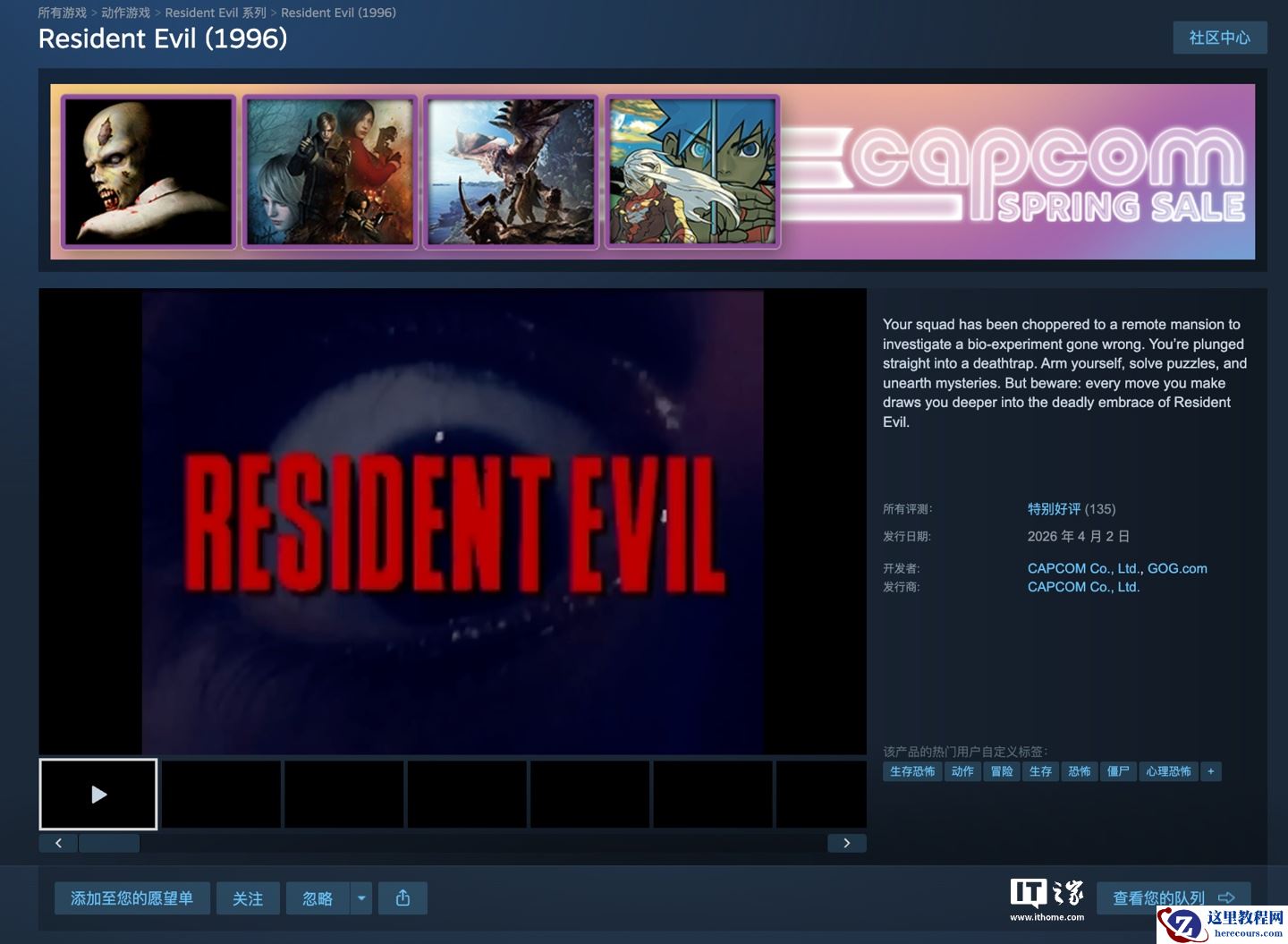Click the 发行商: label

click(x=902, y=587)
